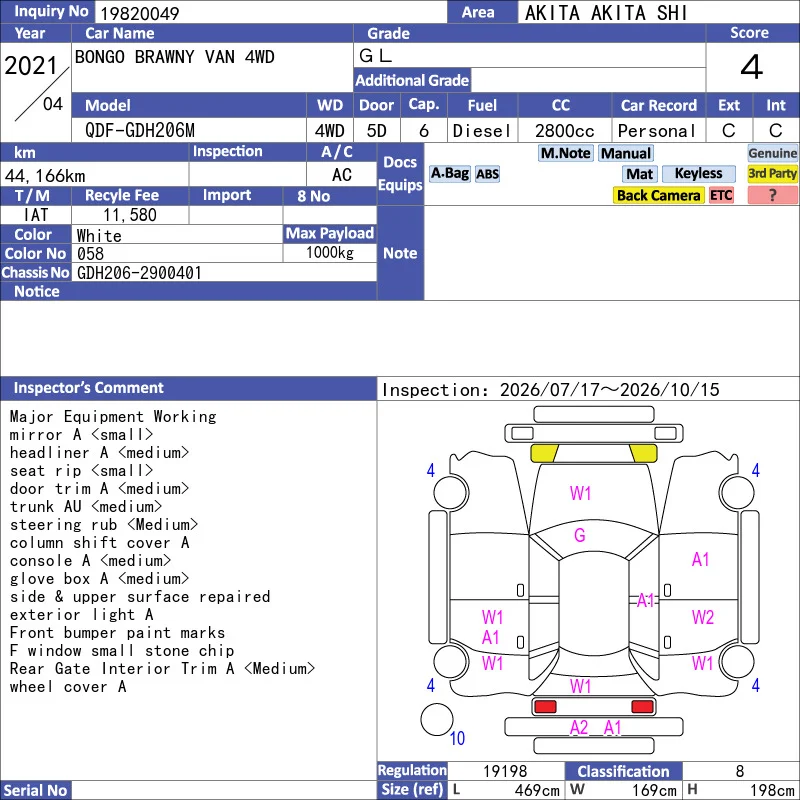Click the chassis number GDH206-2900401
This screenshot has width=800, height=800.
(x=139, y=273)
